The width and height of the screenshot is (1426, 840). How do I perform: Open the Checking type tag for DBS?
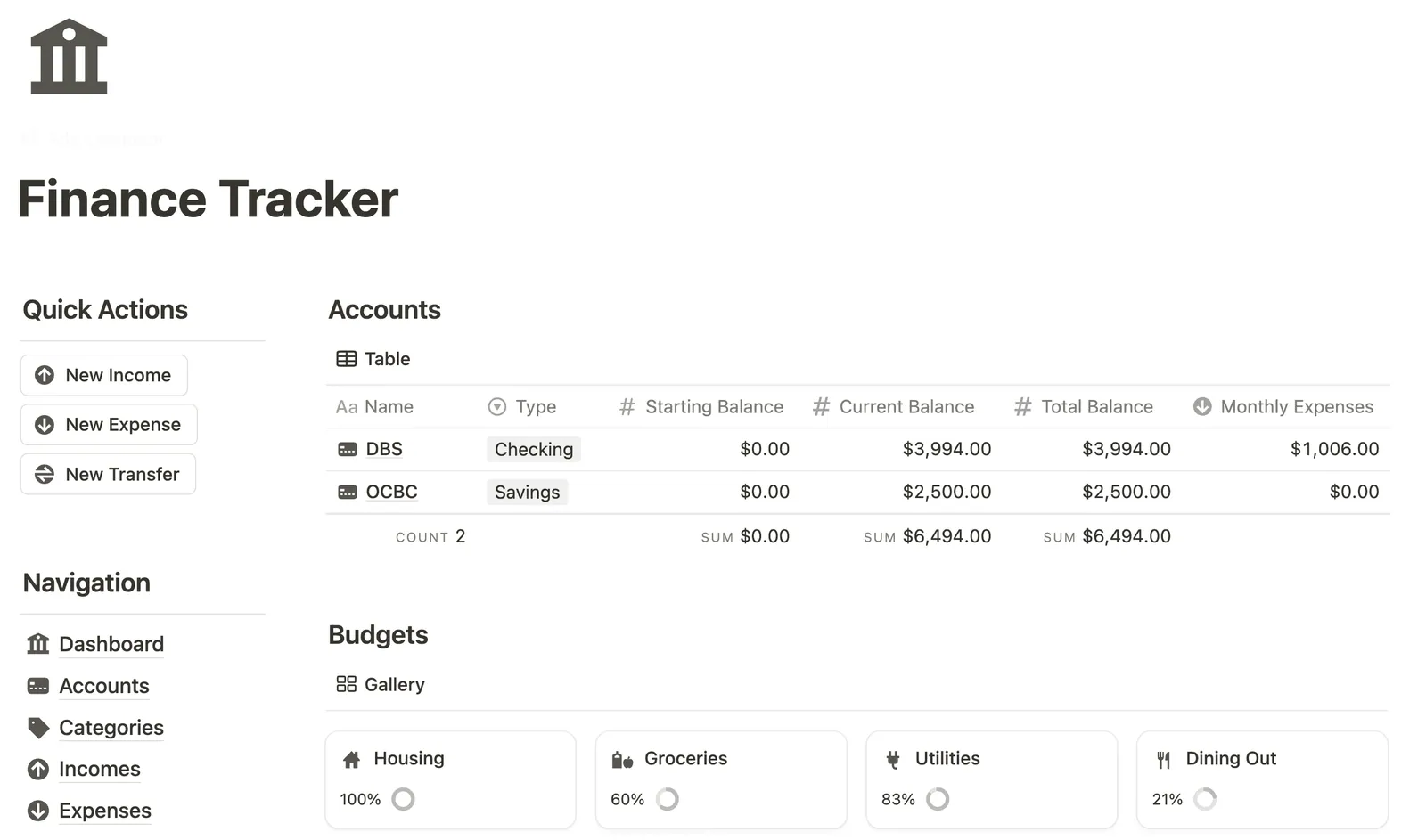point(534,450)
